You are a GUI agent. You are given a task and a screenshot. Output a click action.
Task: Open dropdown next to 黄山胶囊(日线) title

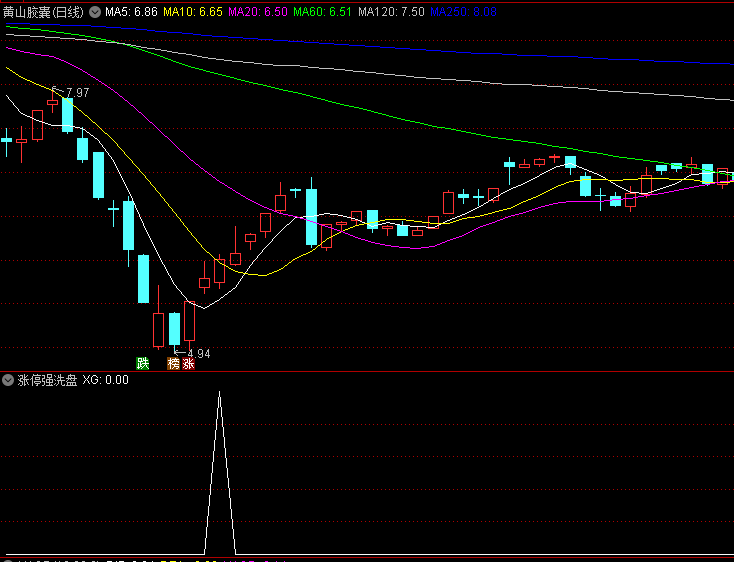click(95, 12)
